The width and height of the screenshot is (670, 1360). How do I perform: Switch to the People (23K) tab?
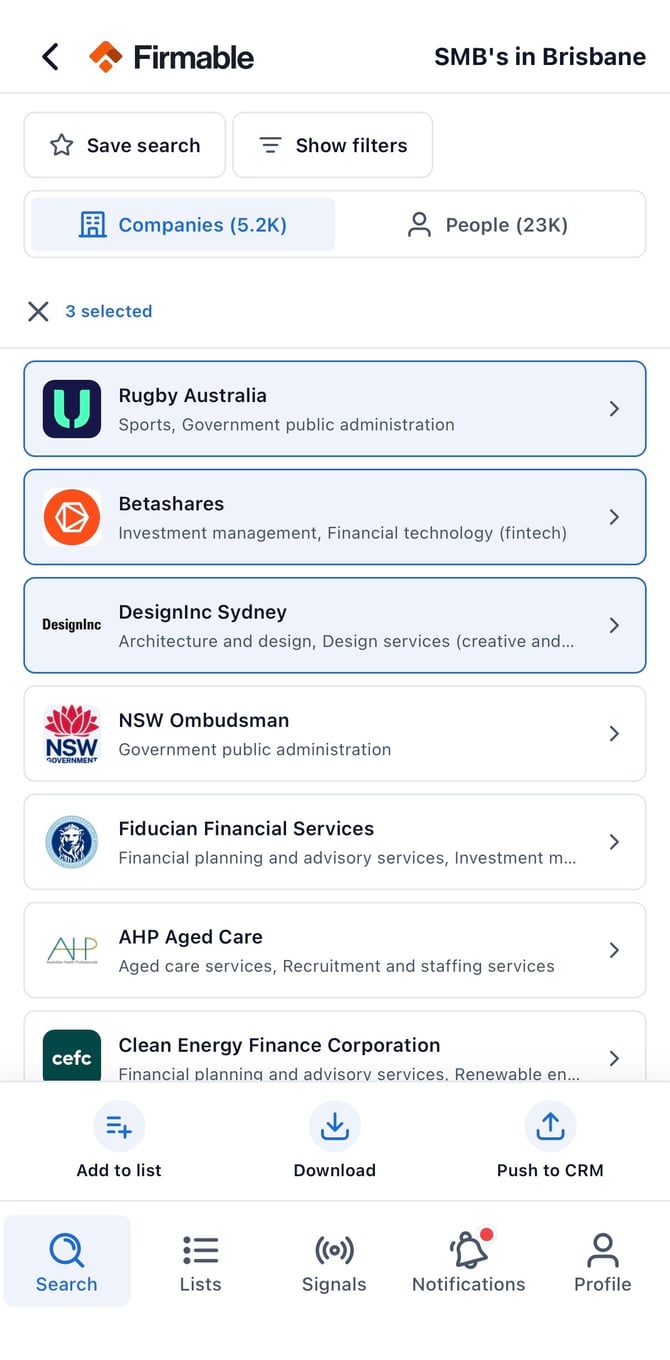(488, 224)
